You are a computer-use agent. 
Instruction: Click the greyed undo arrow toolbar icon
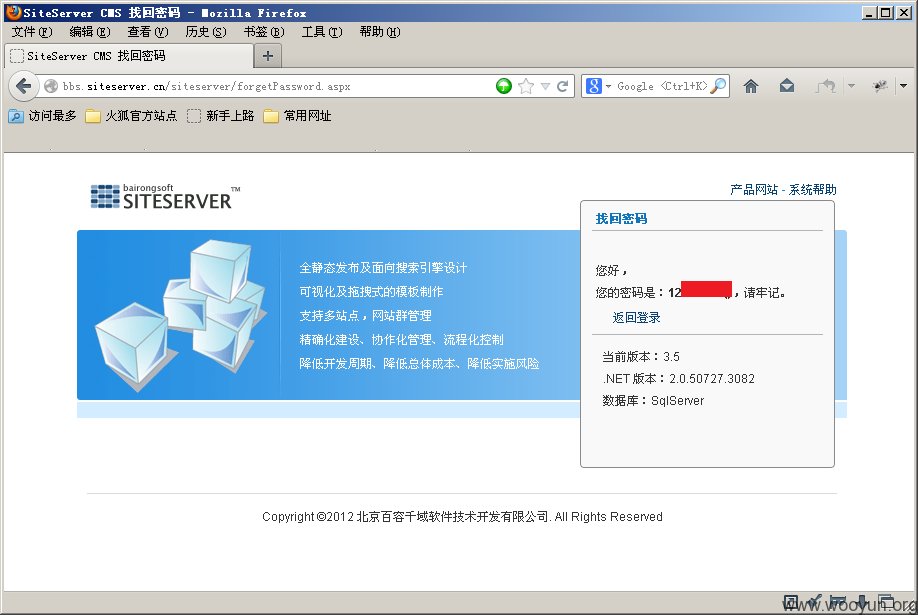coord(826,86)
